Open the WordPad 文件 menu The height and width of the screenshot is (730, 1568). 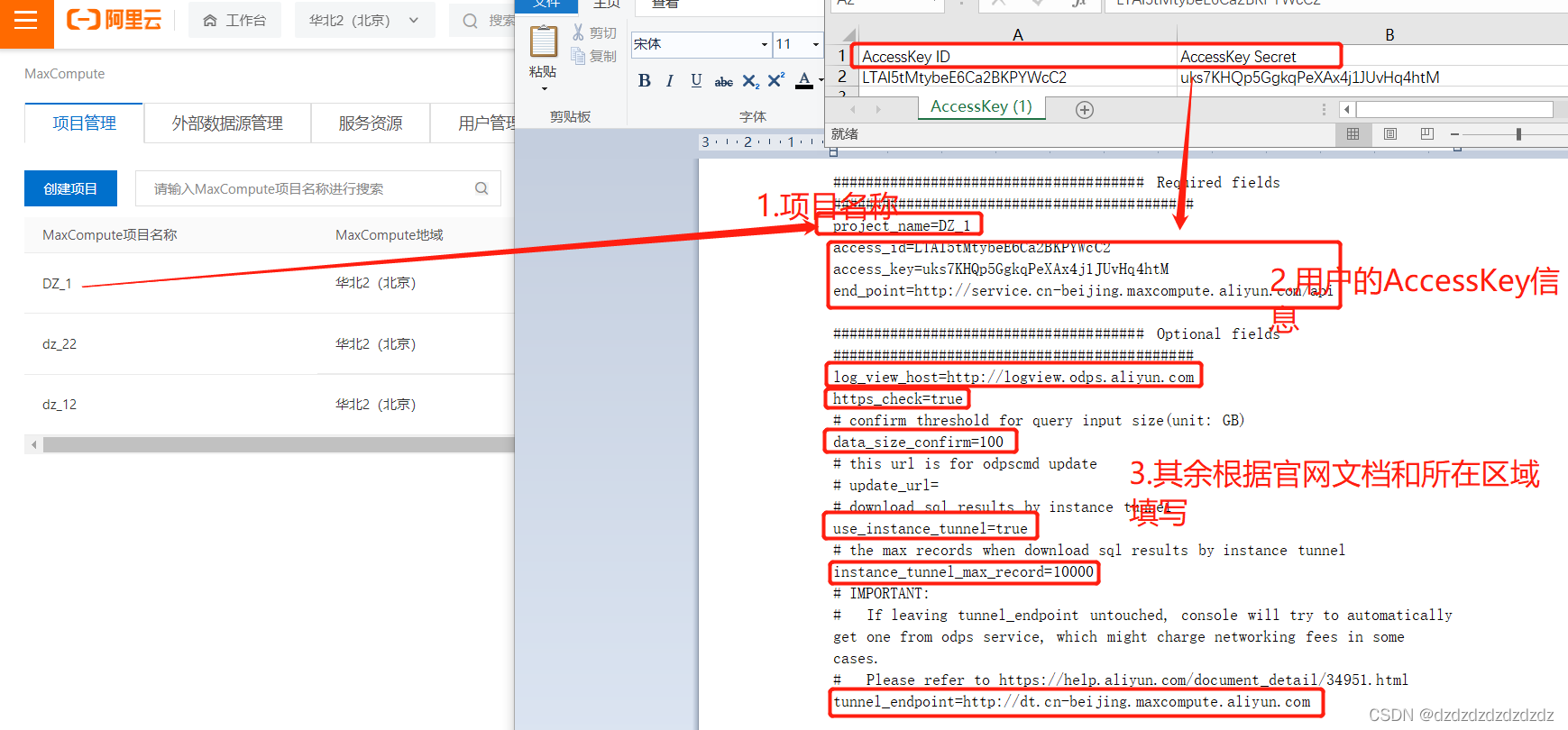[546, 5]
